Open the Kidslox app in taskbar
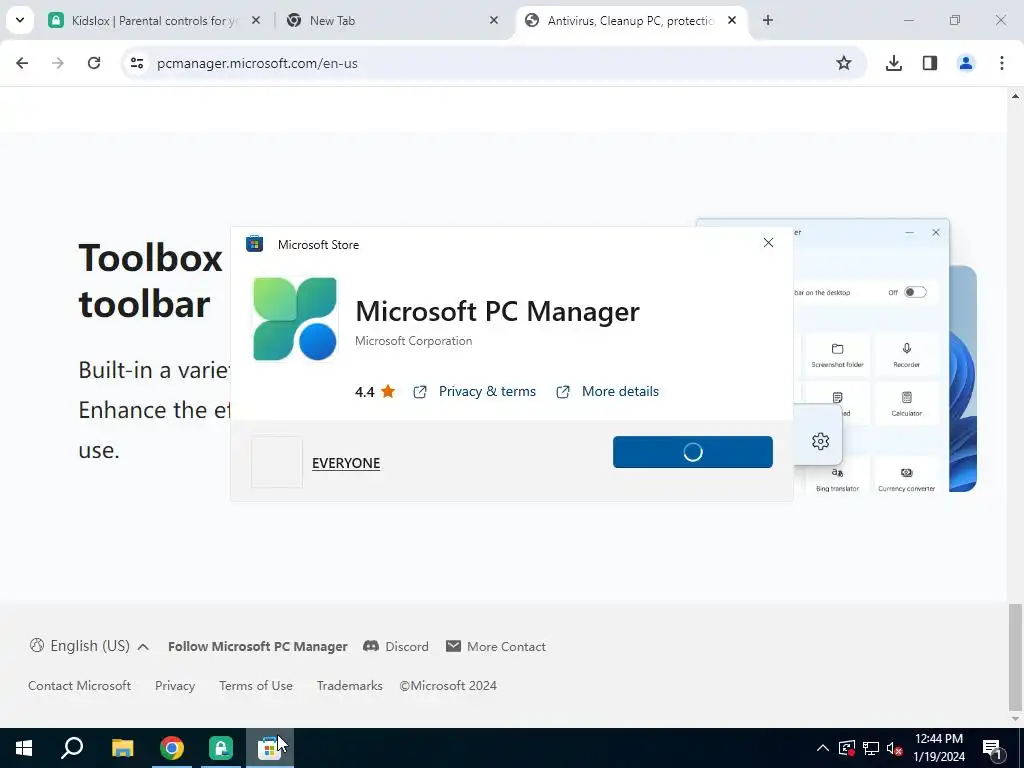This screenshot has width=1024, height=768. 221,748
